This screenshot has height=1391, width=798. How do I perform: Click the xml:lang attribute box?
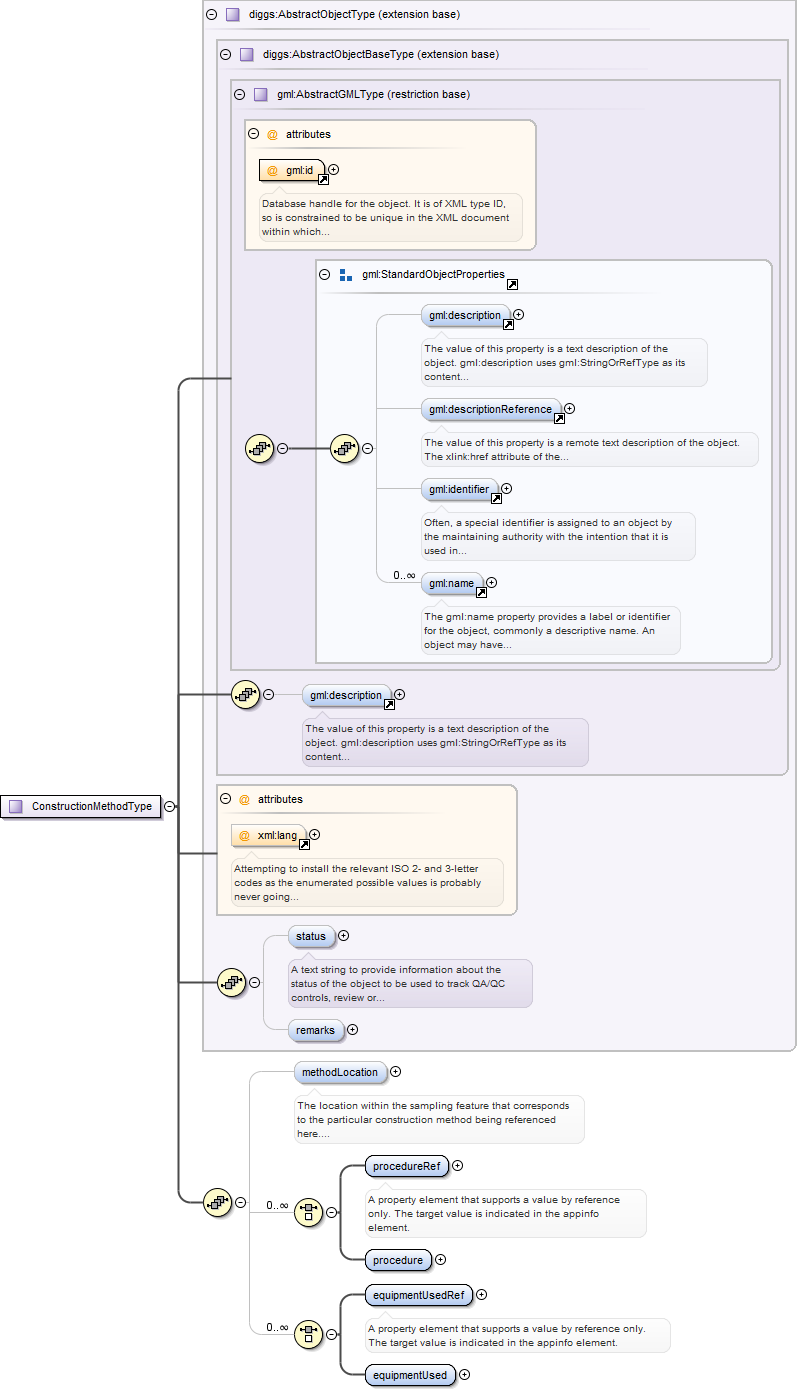(268, 835)
